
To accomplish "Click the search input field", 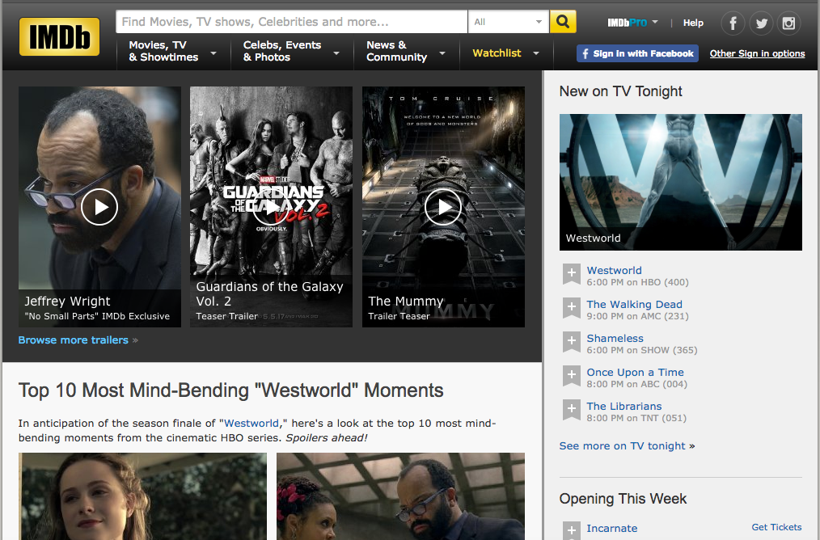I will click(x=291, y=21).
